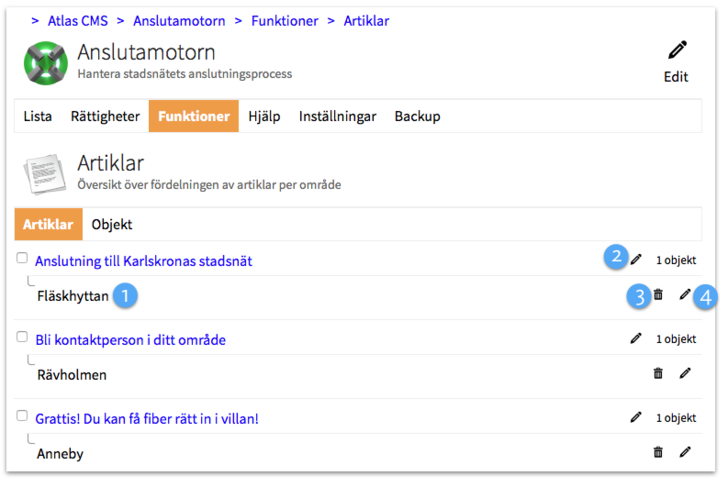This screenshot has height=487, width=728.
Task: Edit the Bli kontaktperson article via pencil
Action: coord(636,339)
